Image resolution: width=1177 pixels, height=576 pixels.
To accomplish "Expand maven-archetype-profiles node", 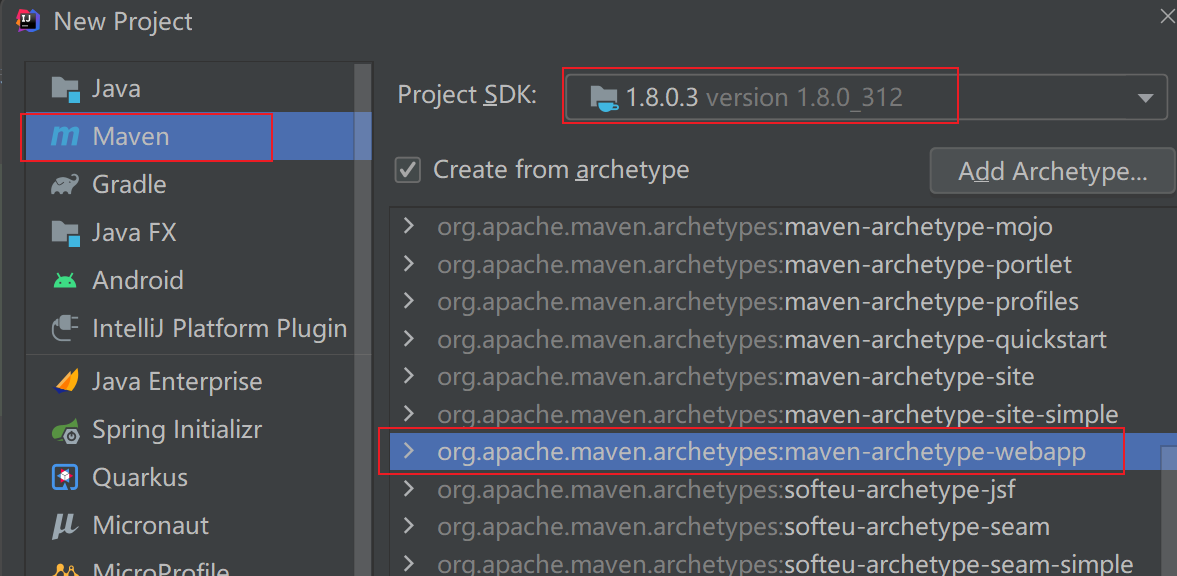I will (x=408, y=301).
